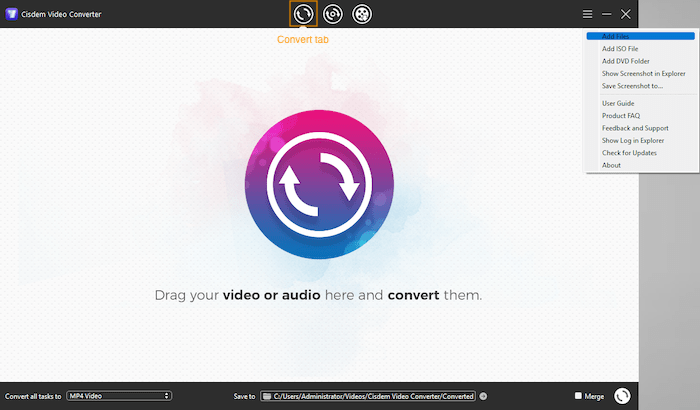Image resolution: width=700 pixels, height=410 pixels.
Task: Switch to the Convert tab icon
Action: pyautogui.click(x=303, y=14)
